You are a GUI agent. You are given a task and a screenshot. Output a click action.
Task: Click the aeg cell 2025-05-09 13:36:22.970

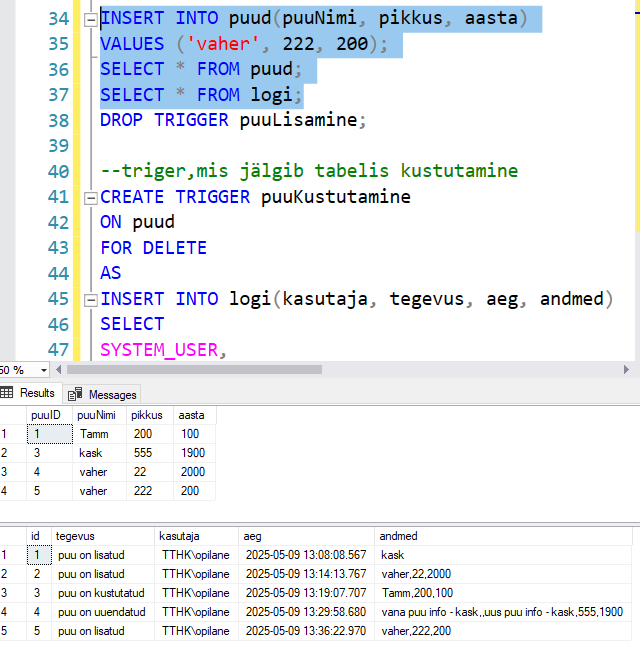pyautogui.click(x=306, y=630)
